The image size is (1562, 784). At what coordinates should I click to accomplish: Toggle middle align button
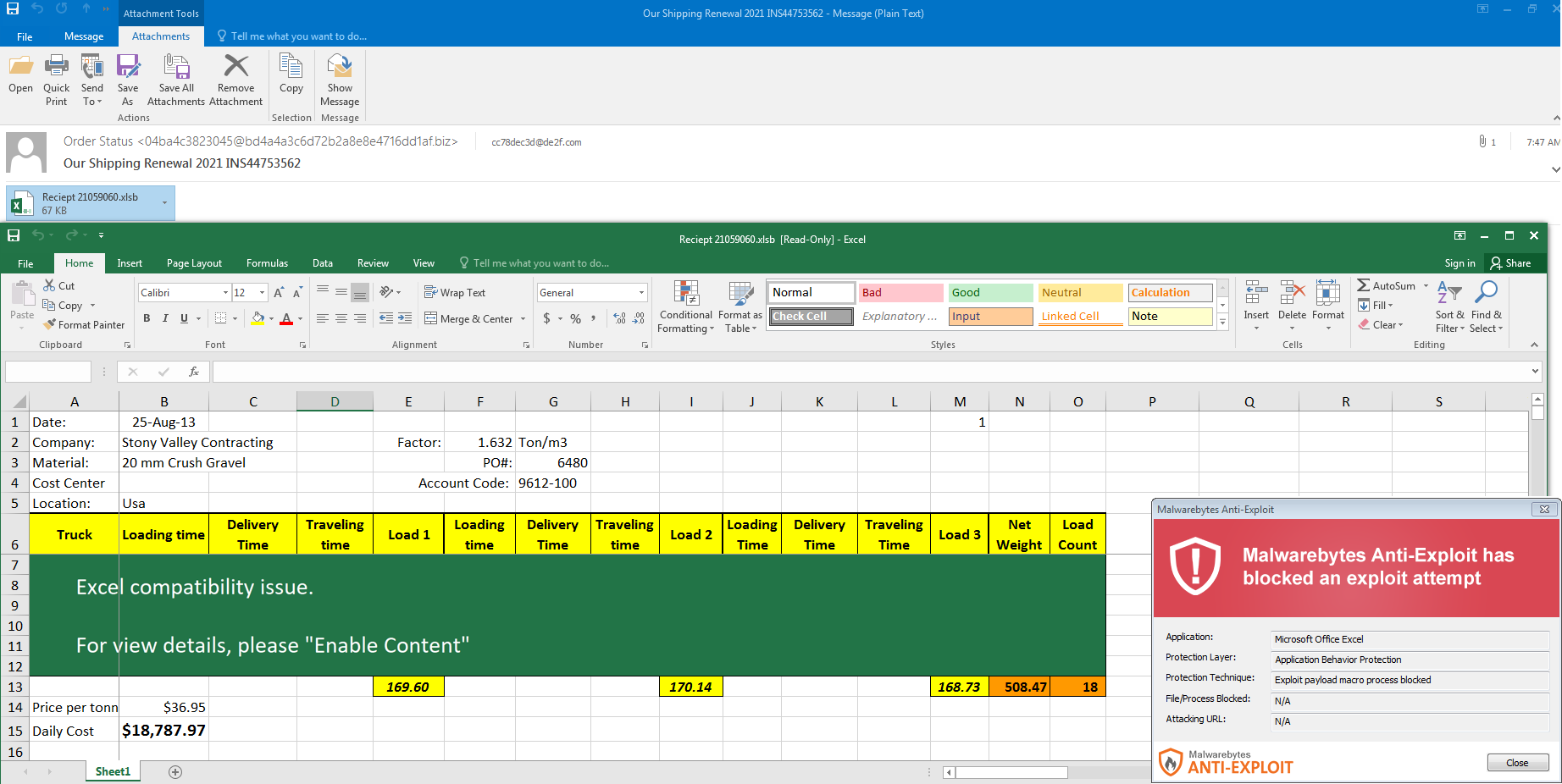341,292
